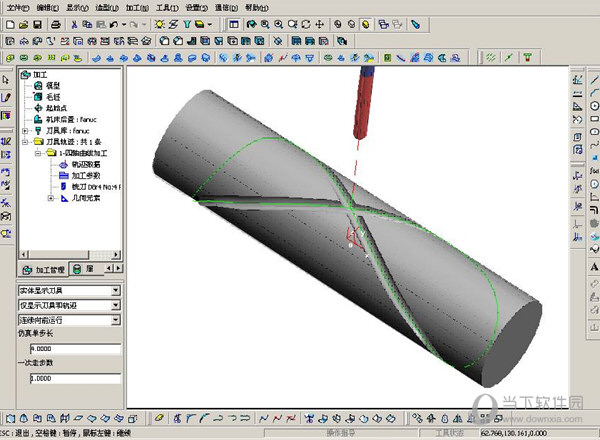Screen dimensions: 600x440
Task: Click the Print icon
Action: (x=56, y=25)
